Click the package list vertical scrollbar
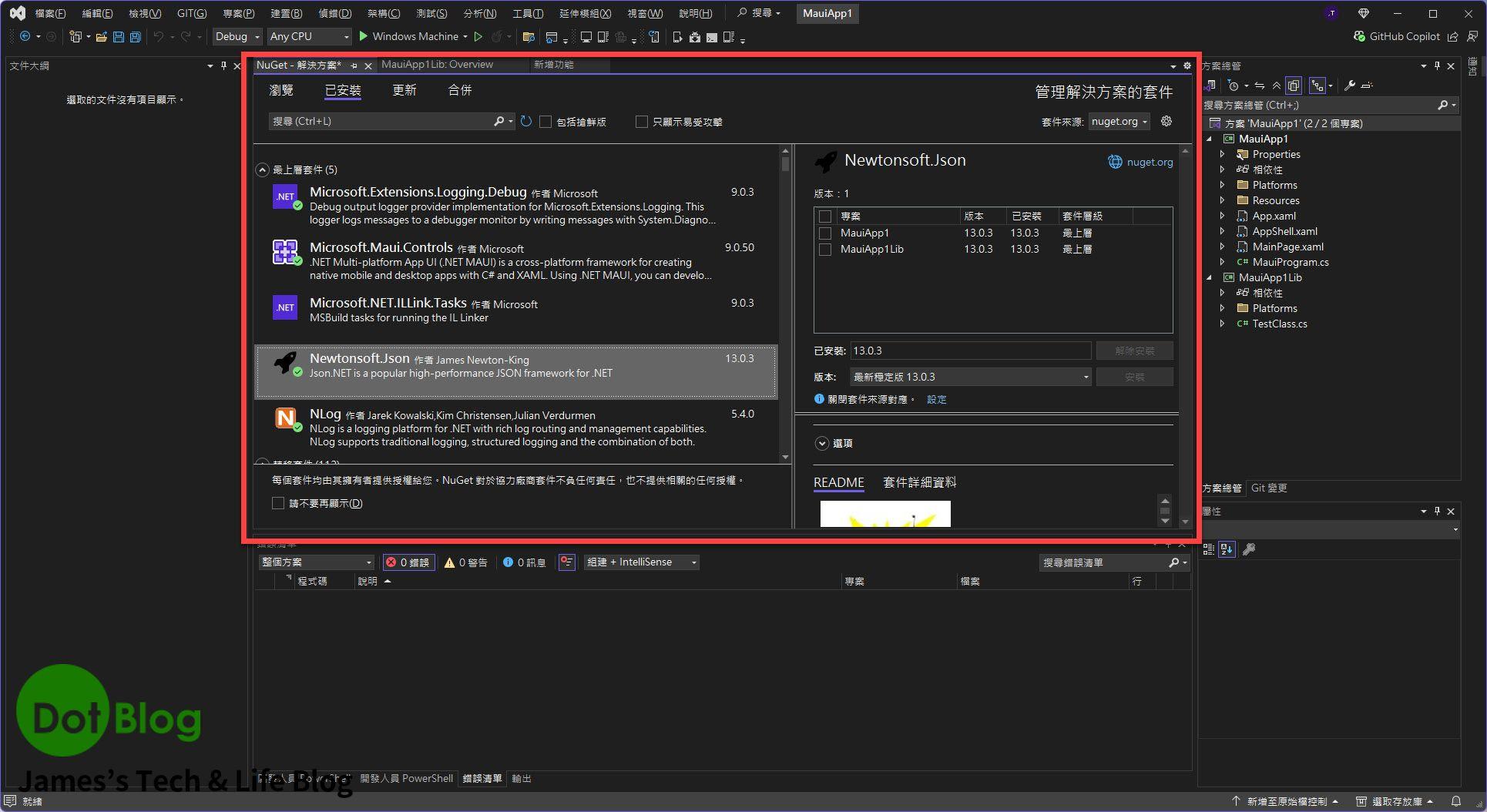Viewport: 1487px width, 812px height. pos(785,308)
